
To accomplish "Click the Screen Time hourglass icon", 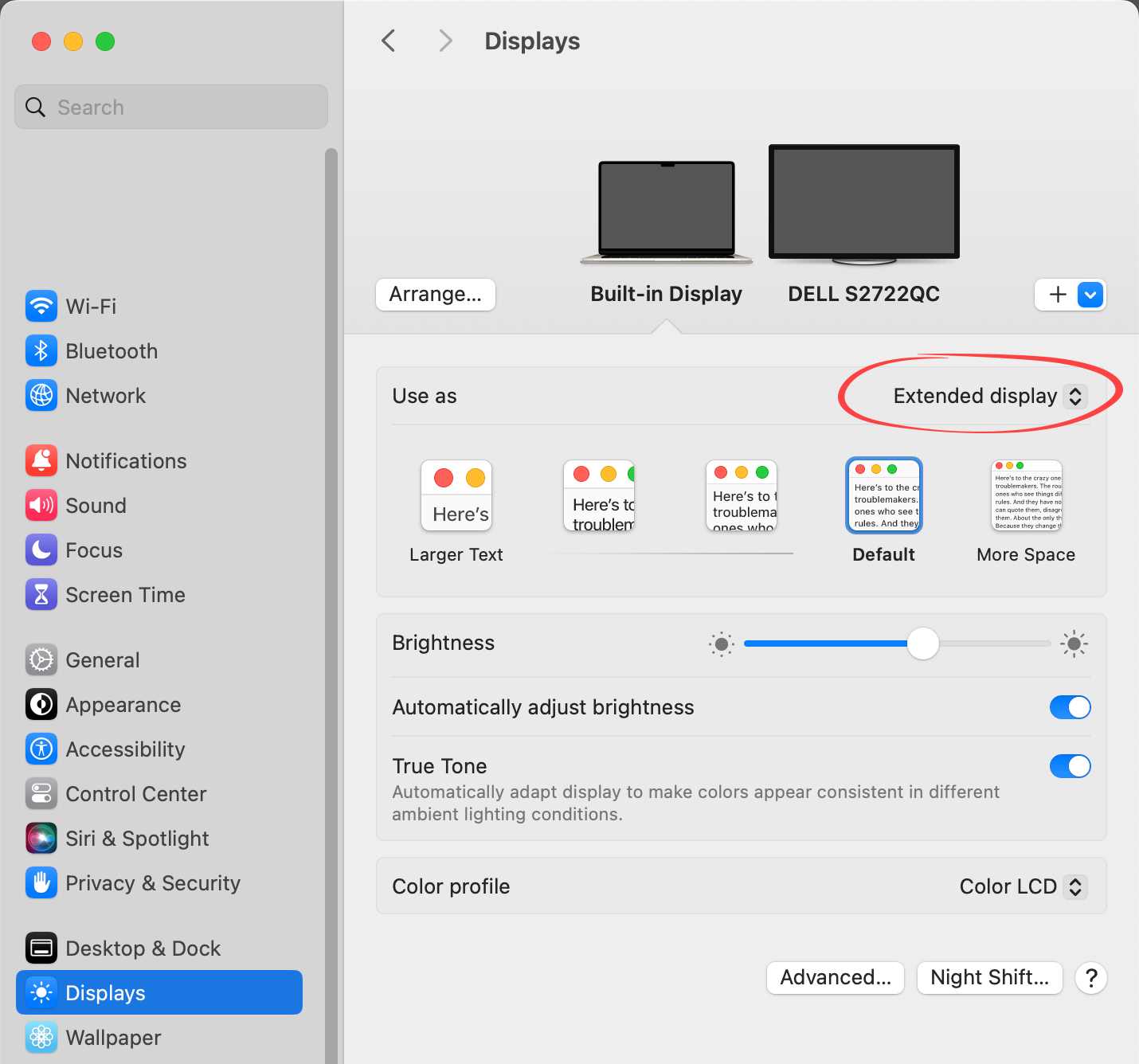I will coord(41,595).
